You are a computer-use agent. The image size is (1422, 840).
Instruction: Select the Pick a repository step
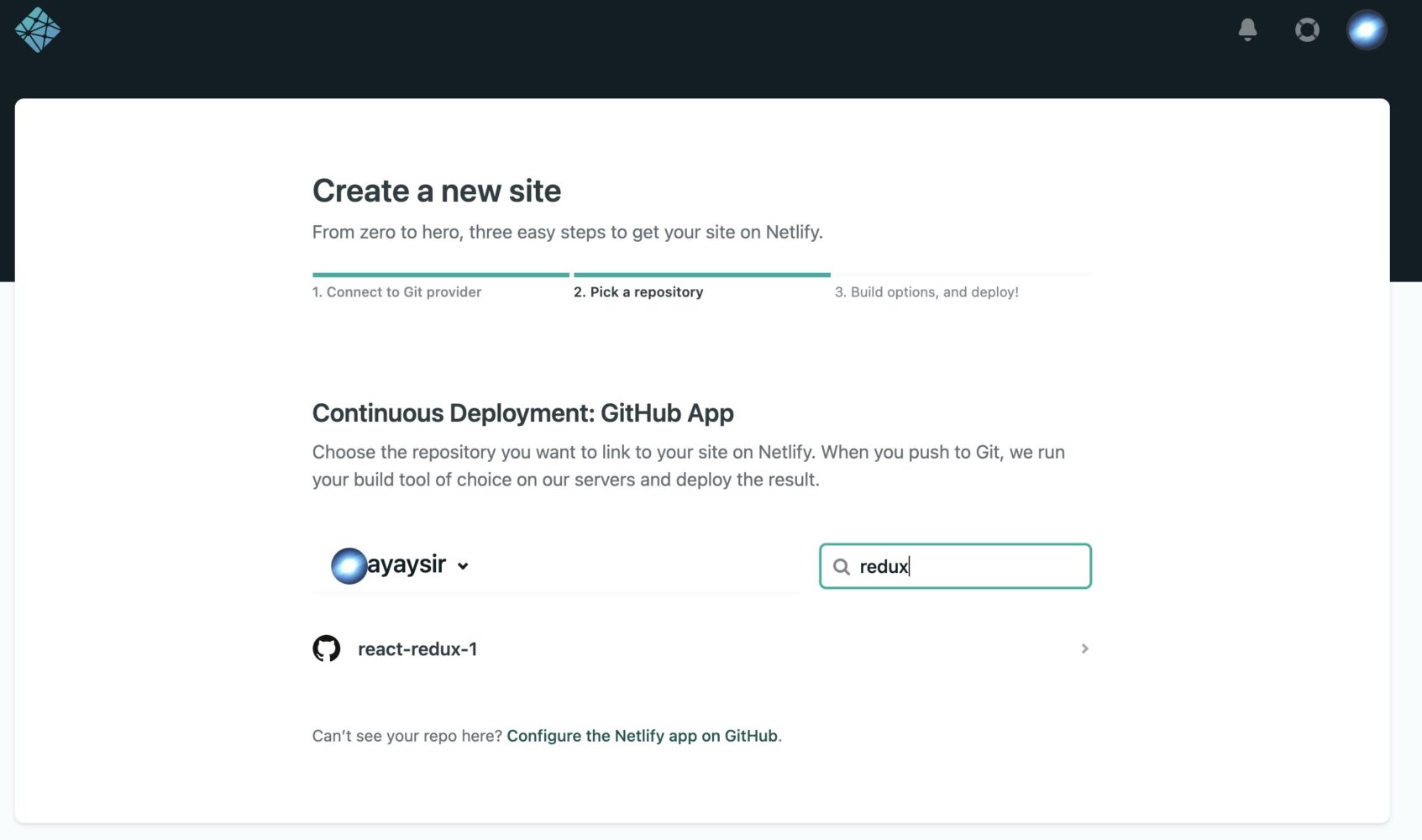point(638,292)
